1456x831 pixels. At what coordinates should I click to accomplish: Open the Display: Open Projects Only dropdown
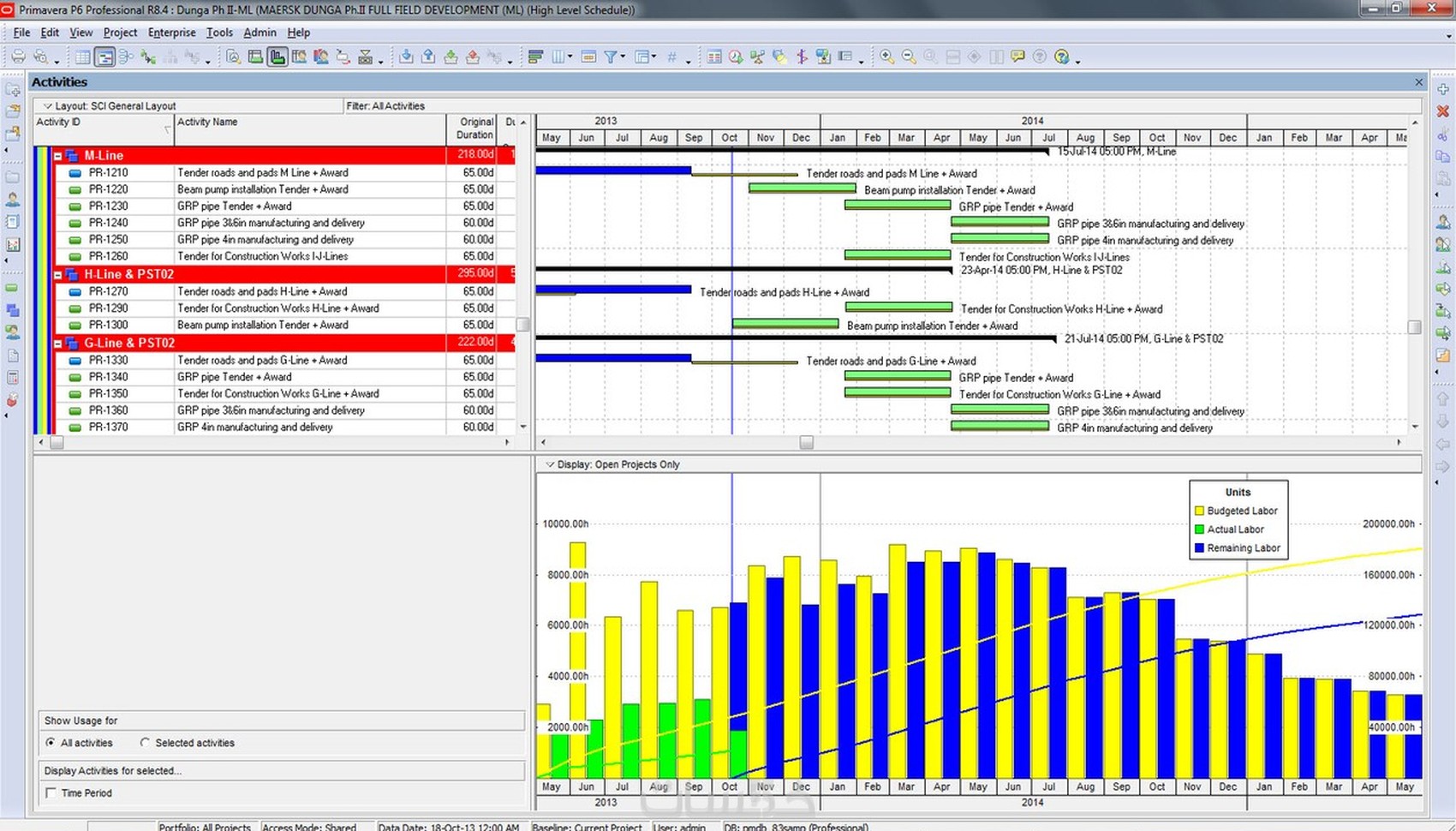(550, 464)
